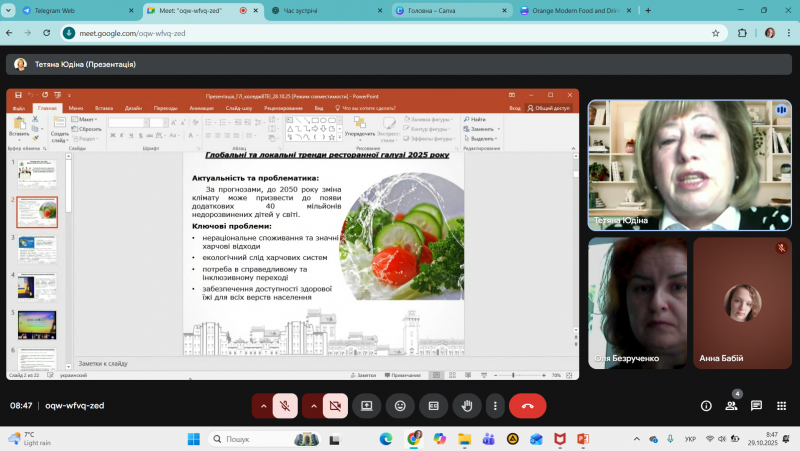800x451 pixels.
Task: Show the participants people panel
Action: pos(731,406)
